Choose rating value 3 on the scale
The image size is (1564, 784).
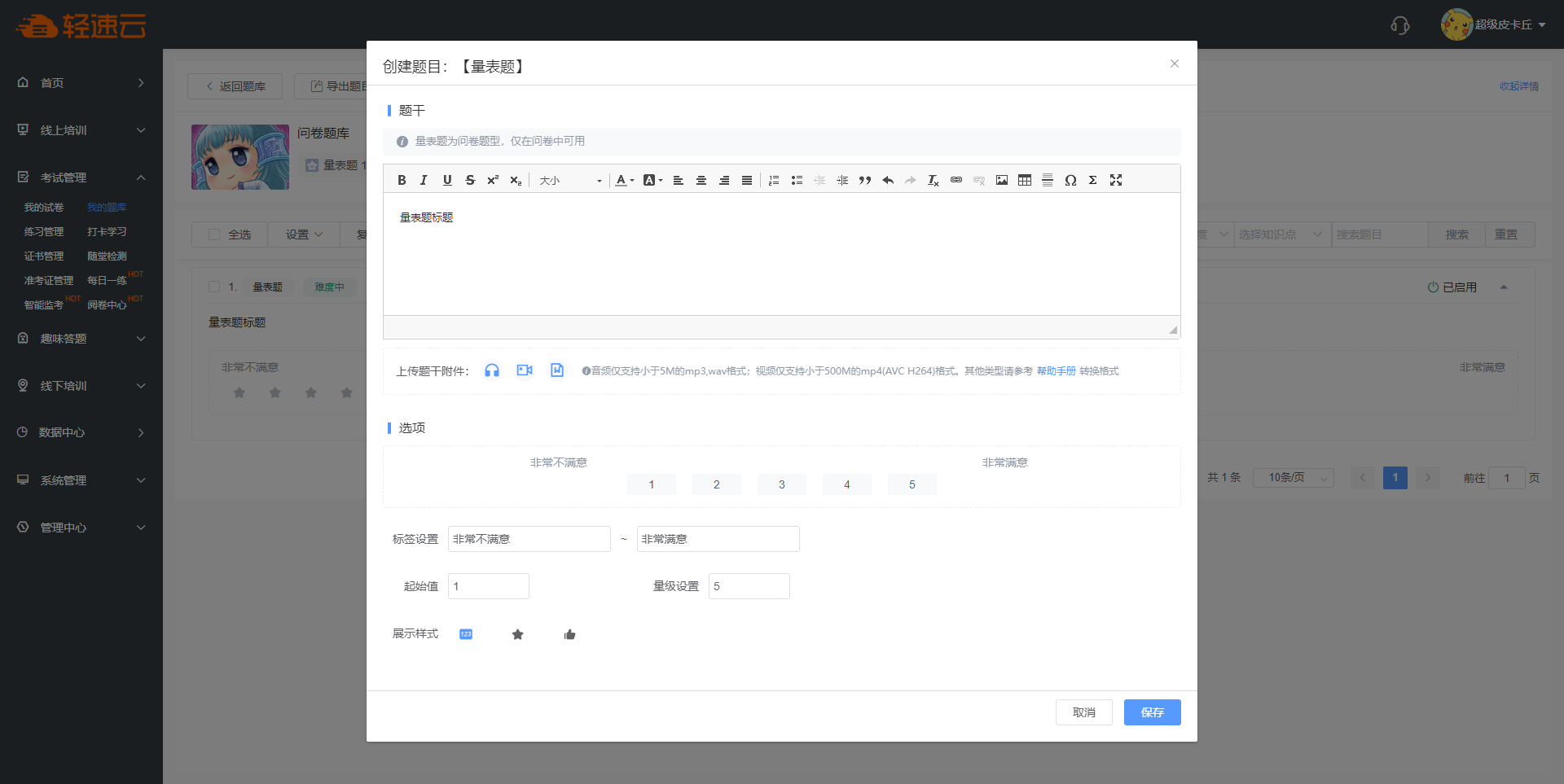[781, 484]
